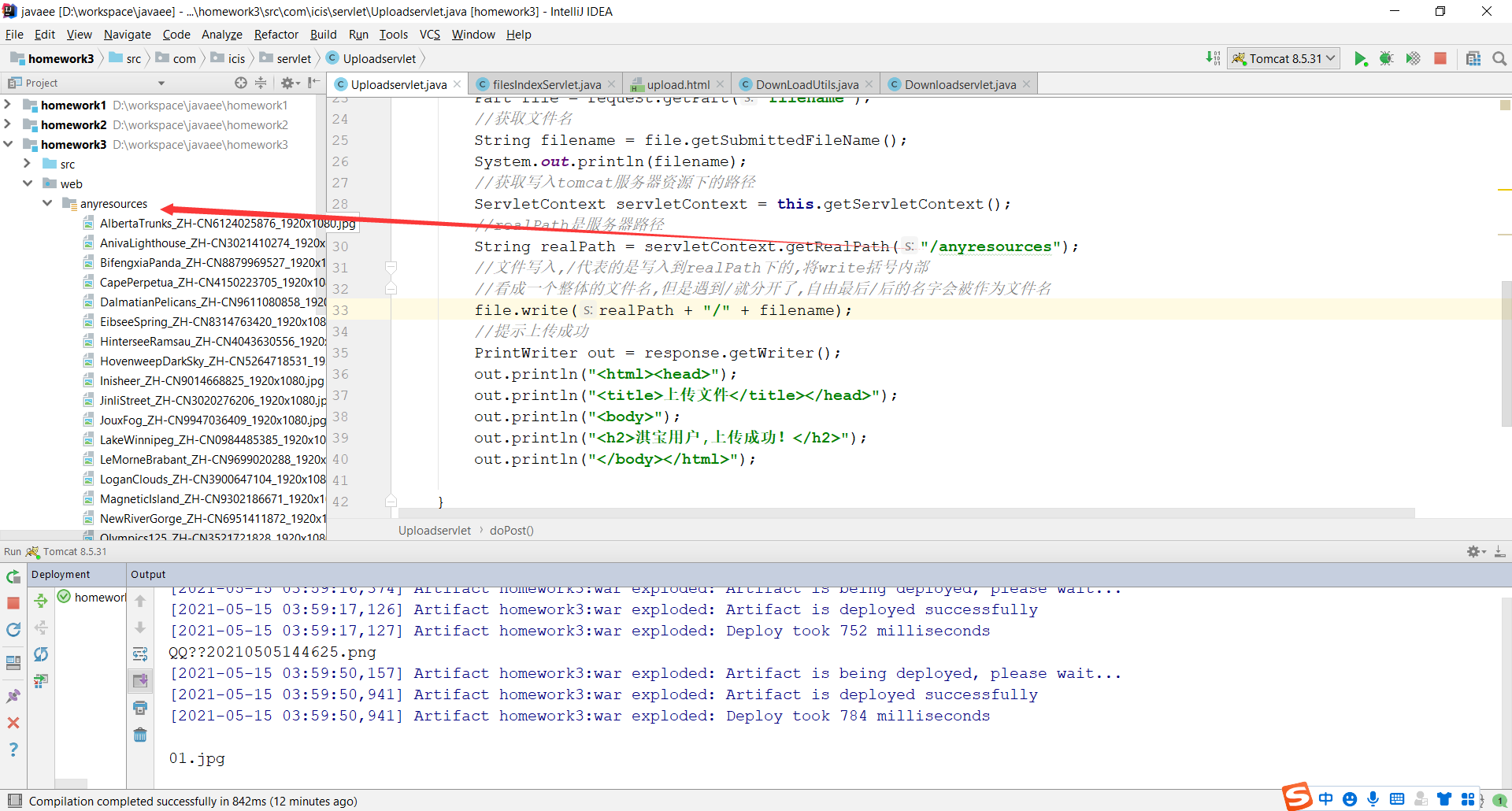The height and width of the screenshot is (811, 1512).
Task: Select the Output tab header
Action: 148,575
